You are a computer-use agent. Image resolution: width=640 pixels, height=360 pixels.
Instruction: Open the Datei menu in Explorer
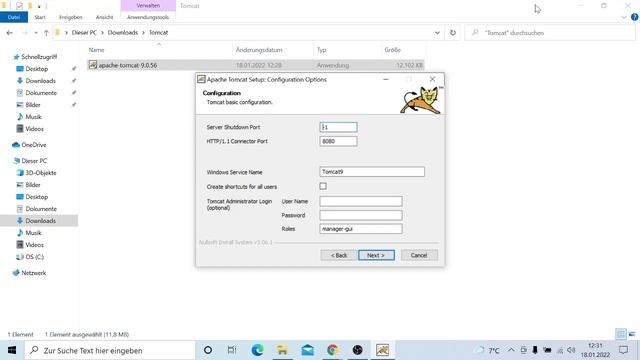14,17
